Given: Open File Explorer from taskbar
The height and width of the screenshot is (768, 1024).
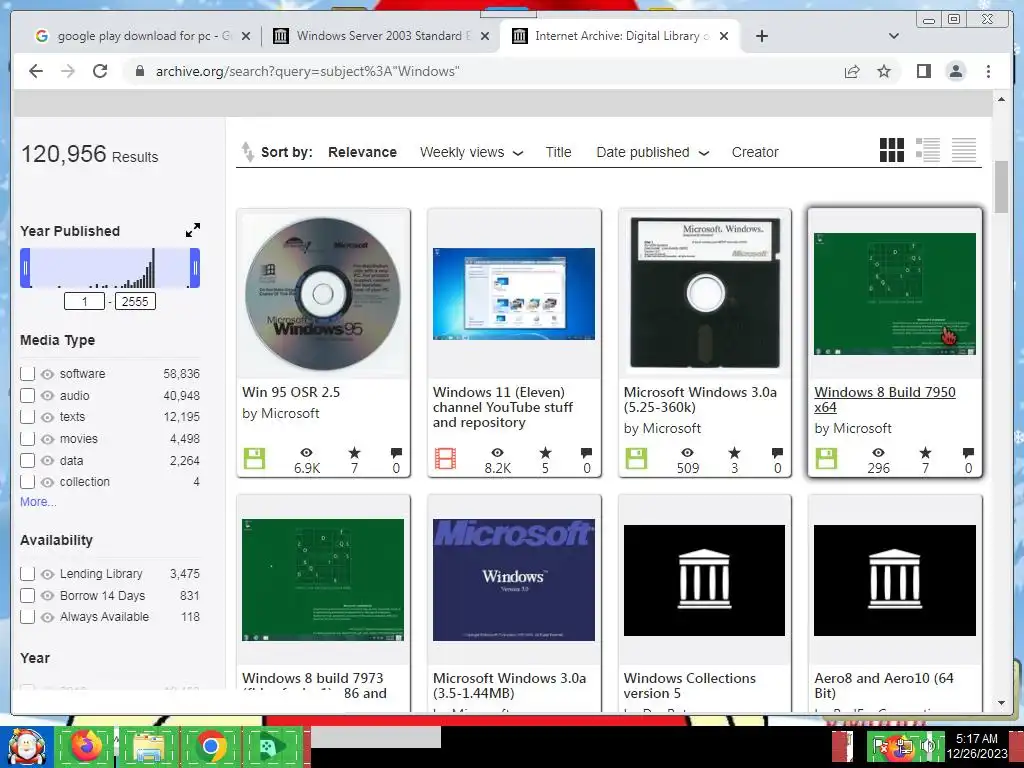Looking at the screenshot, I should [x=149, y=746].
